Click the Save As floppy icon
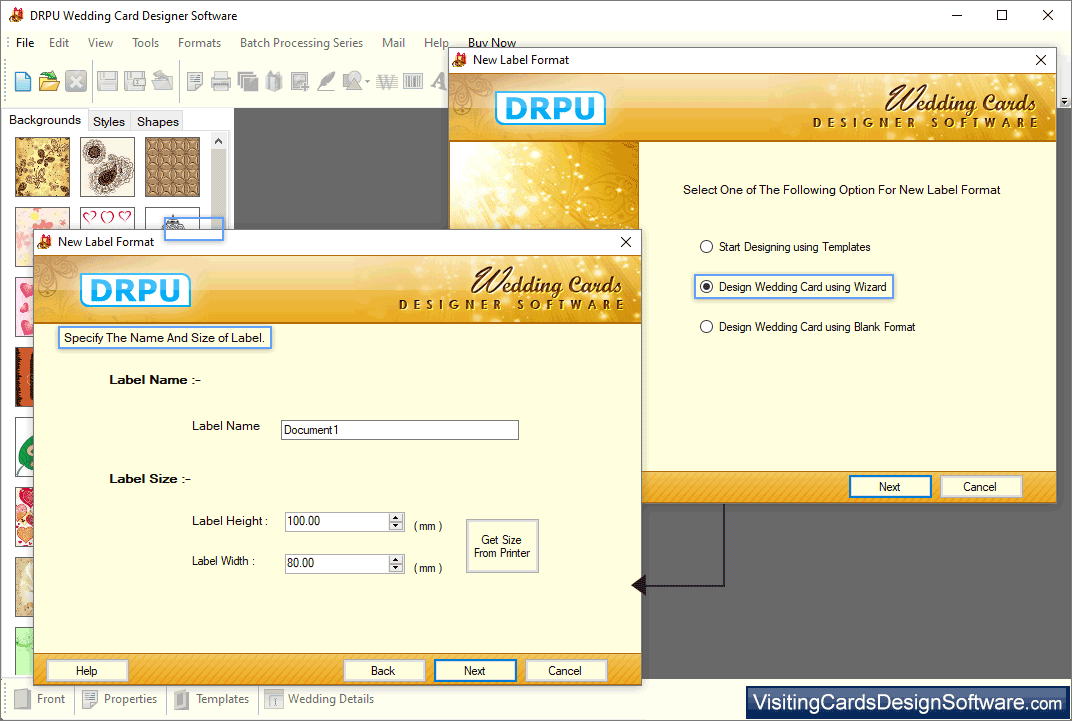 135,81
